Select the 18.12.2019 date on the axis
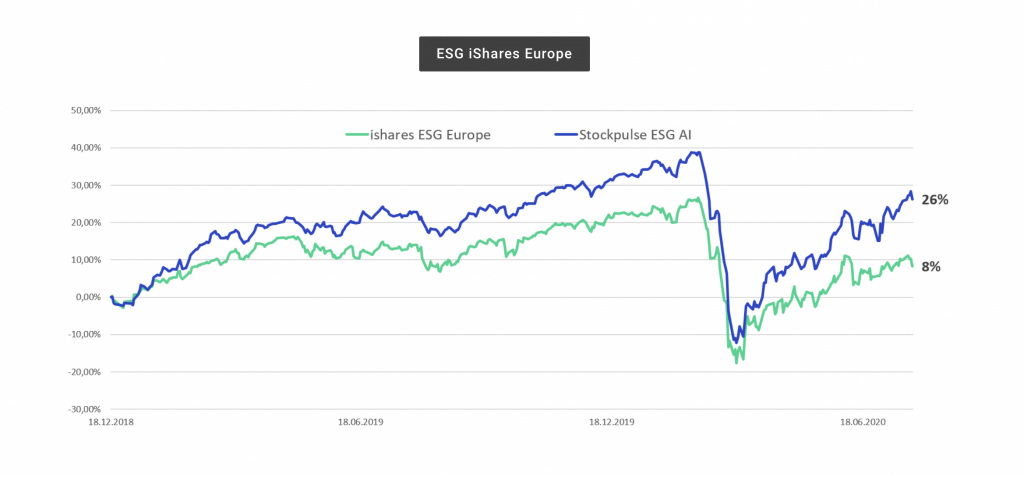The height and width of the screenshot is (477, 1024). [x=612, y=422]
